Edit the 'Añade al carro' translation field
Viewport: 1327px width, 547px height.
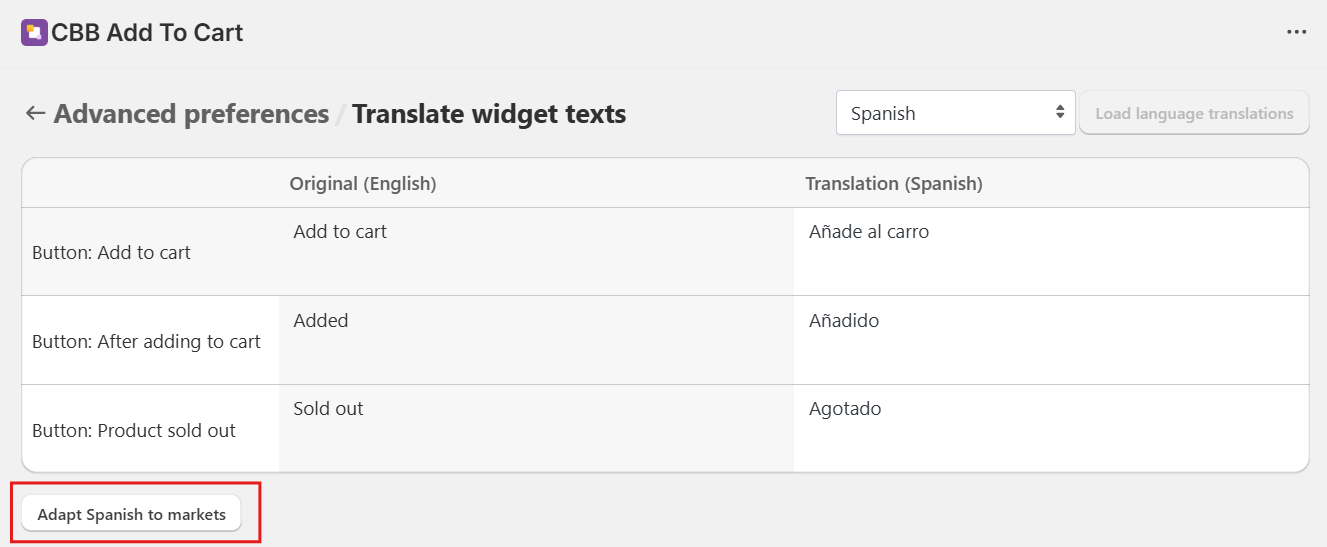pos(1050,251)
